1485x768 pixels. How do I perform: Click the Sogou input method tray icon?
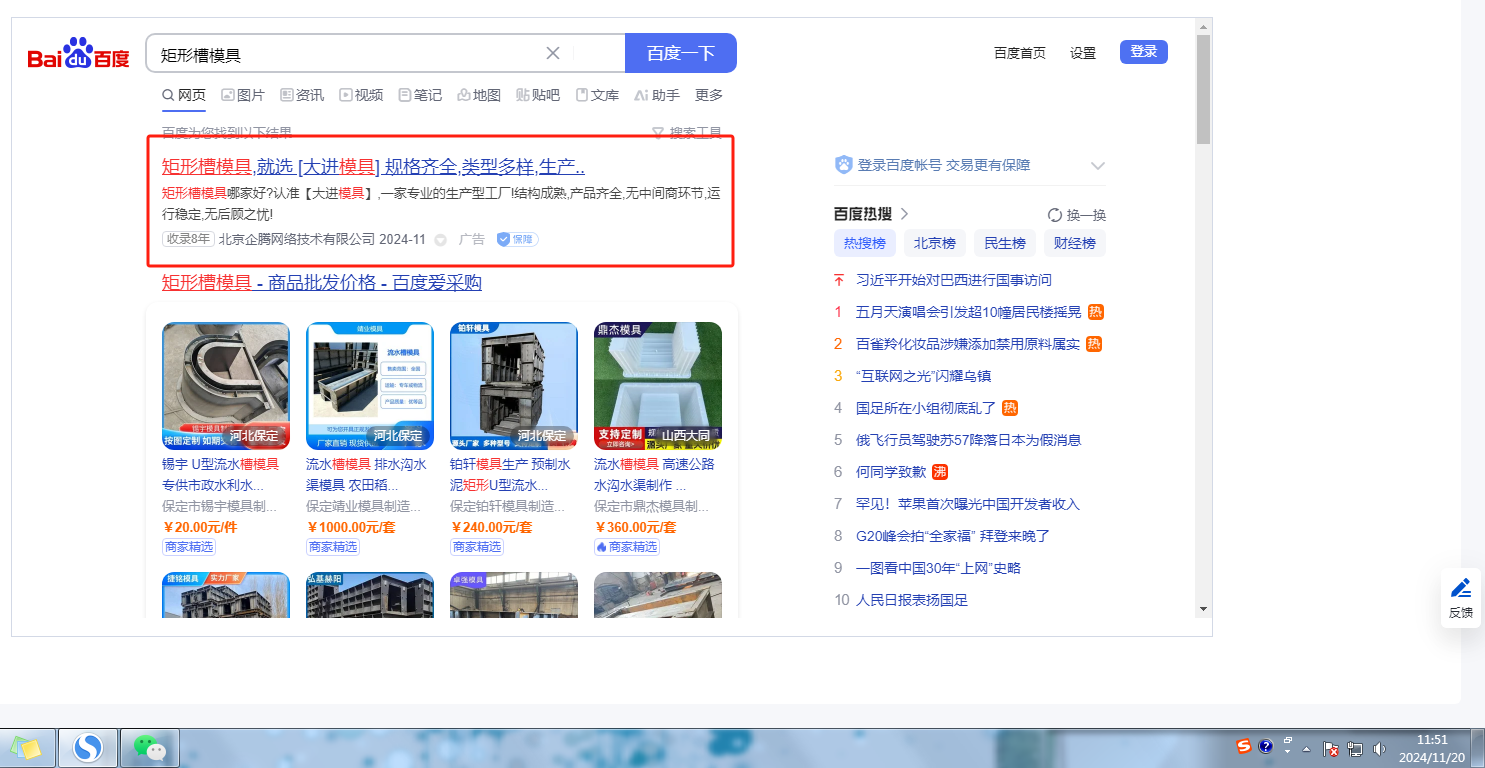point(1244,746)
